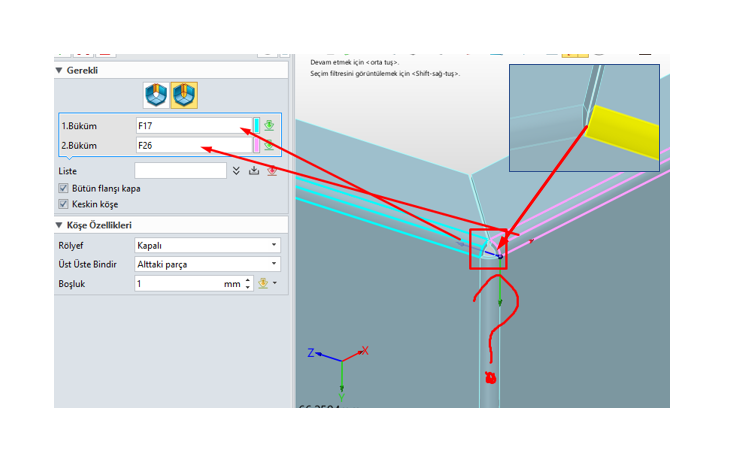Click the 'Seçim filtresini görüntülemek' hint text
The width and height of the screenshot is (744, 464).
pyautogui.click(x=385, y=74)
